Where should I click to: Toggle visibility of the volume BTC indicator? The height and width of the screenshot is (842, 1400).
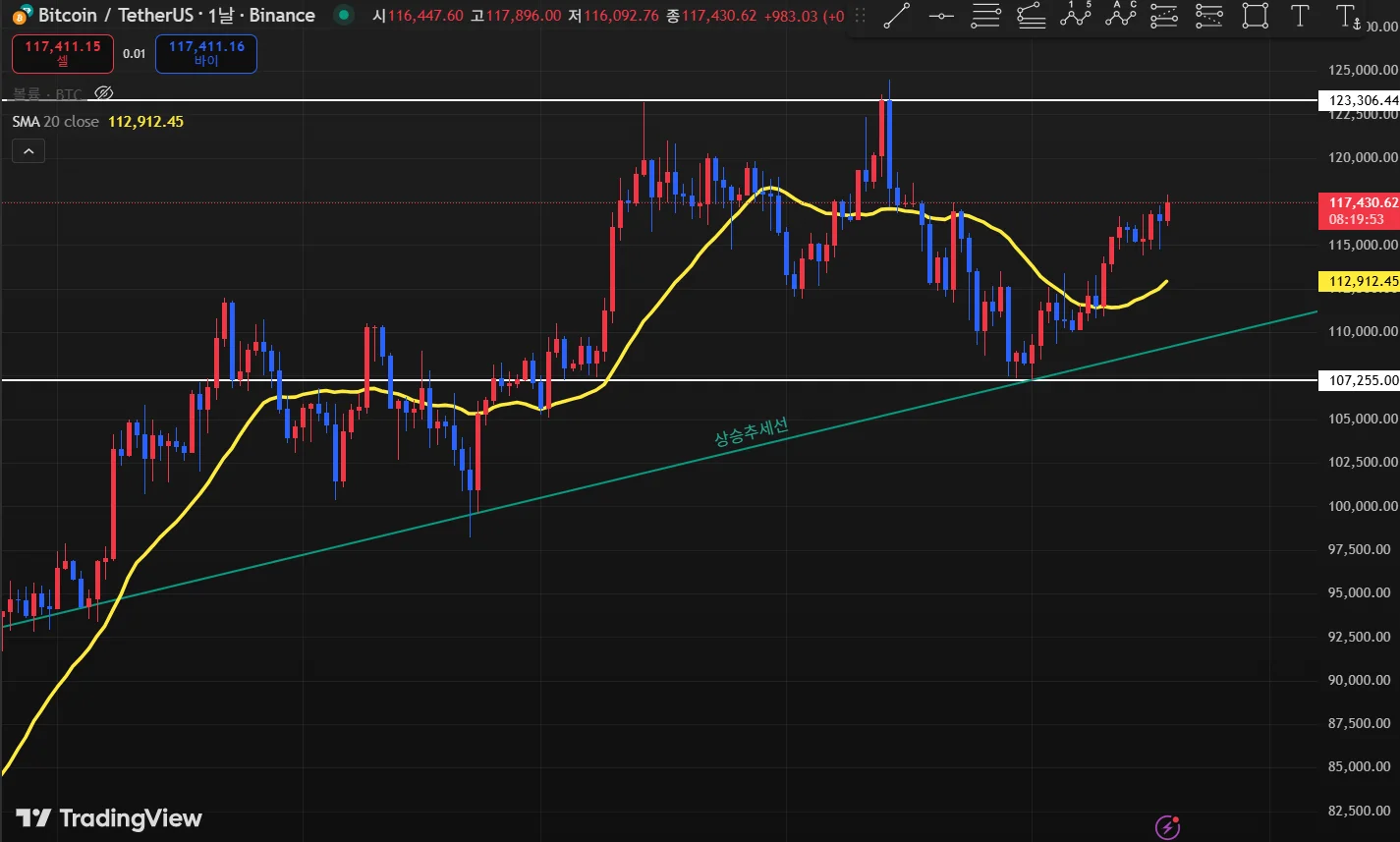click(103, 93)
